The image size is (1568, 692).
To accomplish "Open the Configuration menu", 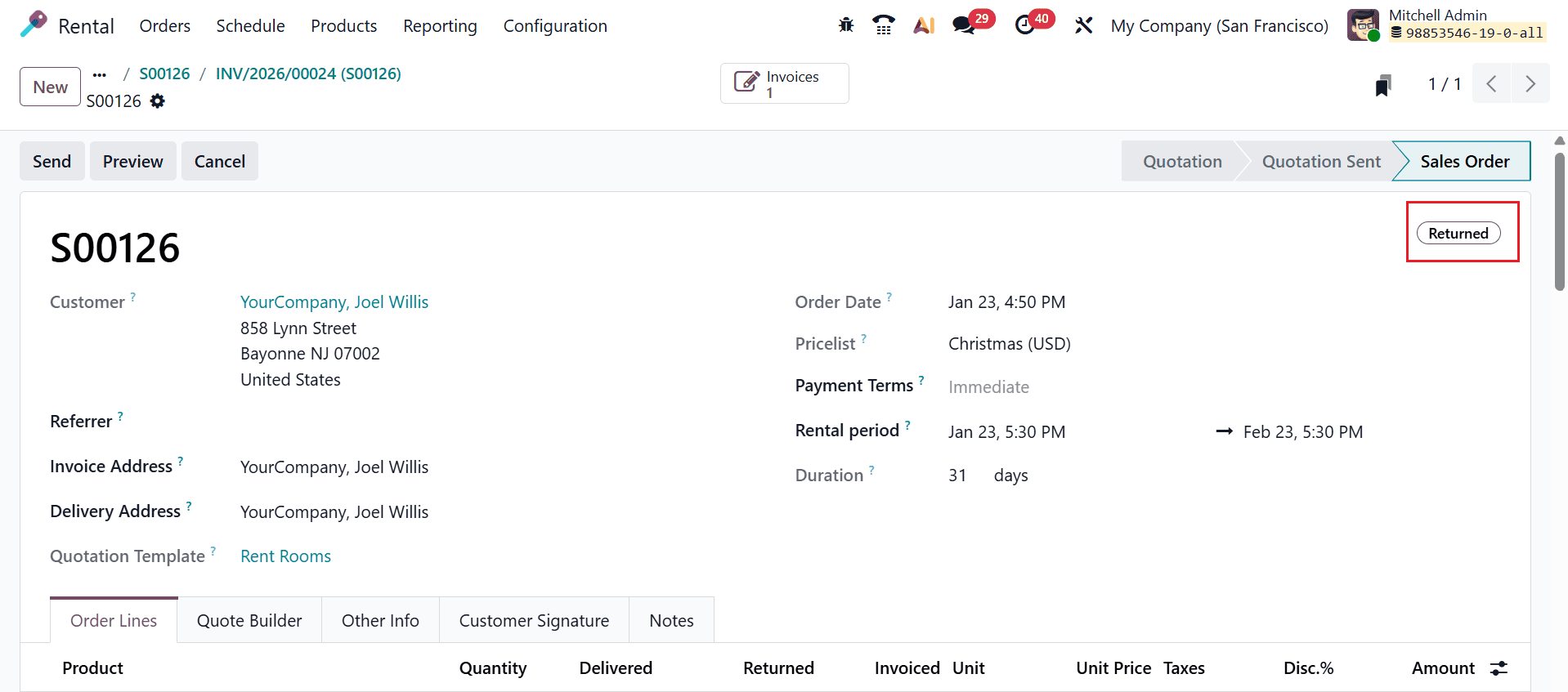I will click(x=555, y=26).
